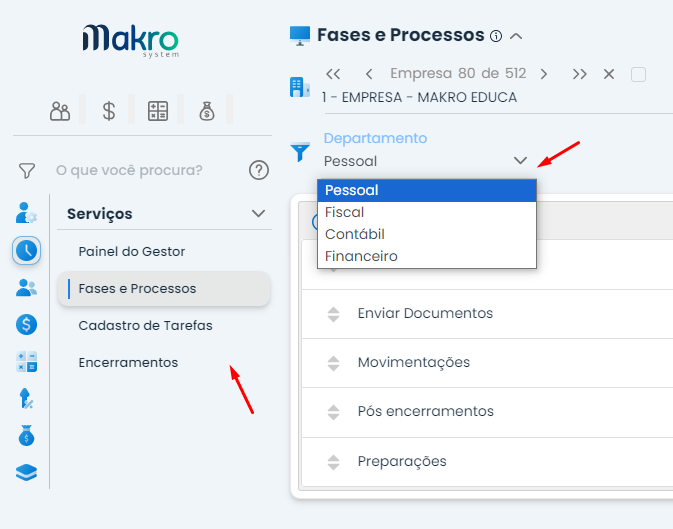
Task: Select the clock services sidebar icon
Action: (26, 250)
